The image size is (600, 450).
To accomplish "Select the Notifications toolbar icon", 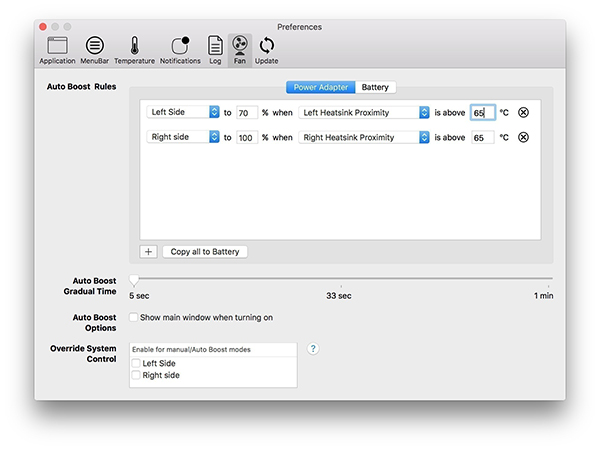I will click(180, 46).
